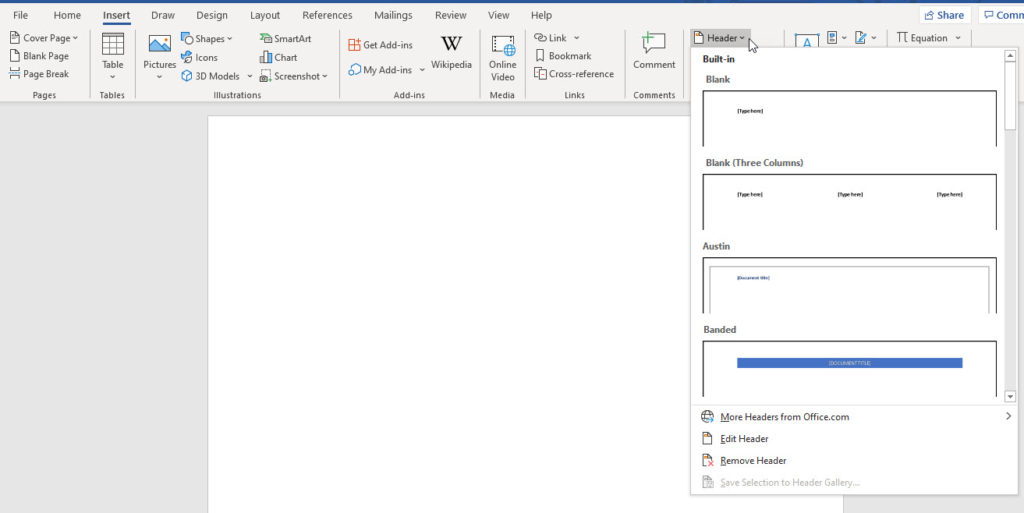Open the Layout ribbon tab

tap(264, 15)
